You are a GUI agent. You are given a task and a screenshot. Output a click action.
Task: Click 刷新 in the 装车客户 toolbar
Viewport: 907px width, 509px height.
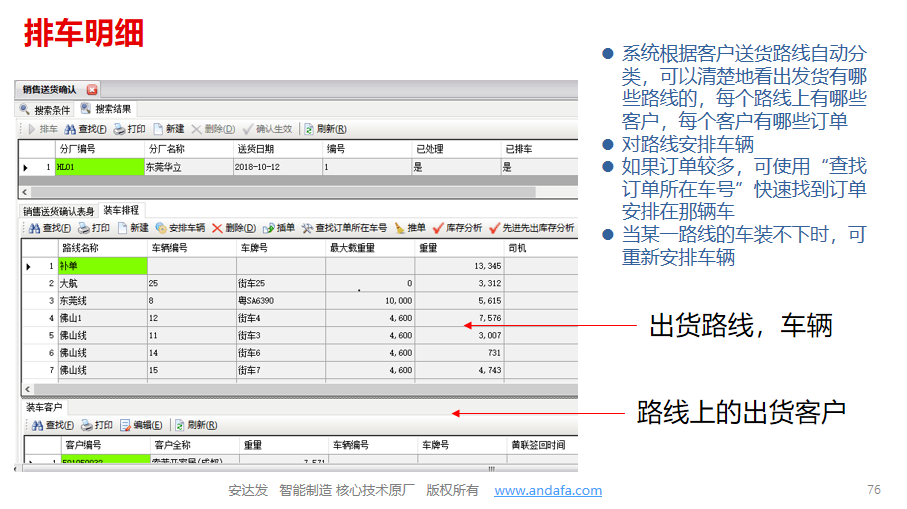pos(196,425)
